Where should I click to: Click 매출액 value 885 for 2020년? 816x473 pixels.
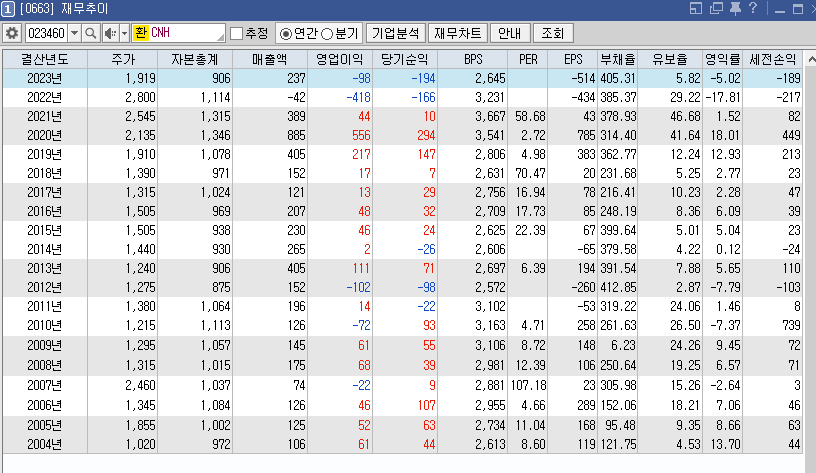(296, 135)
